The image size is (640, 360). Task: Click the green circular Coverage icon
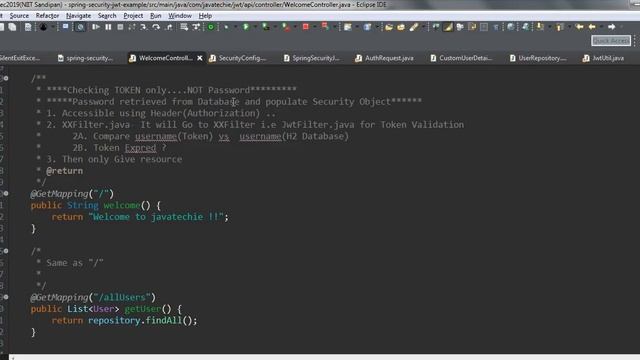click(x=211, y=27)
